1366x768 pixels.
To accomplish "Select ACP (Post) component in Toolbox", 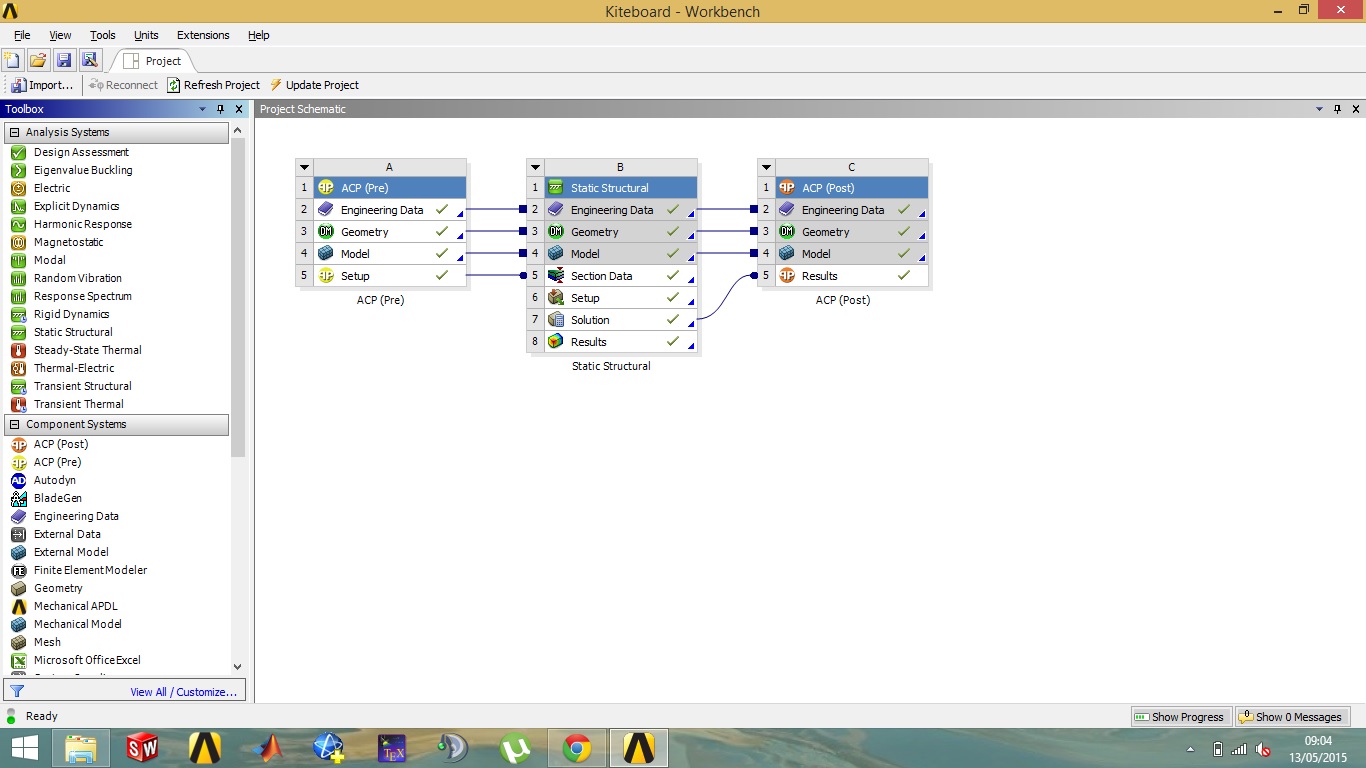I will [x=61, y=444].
